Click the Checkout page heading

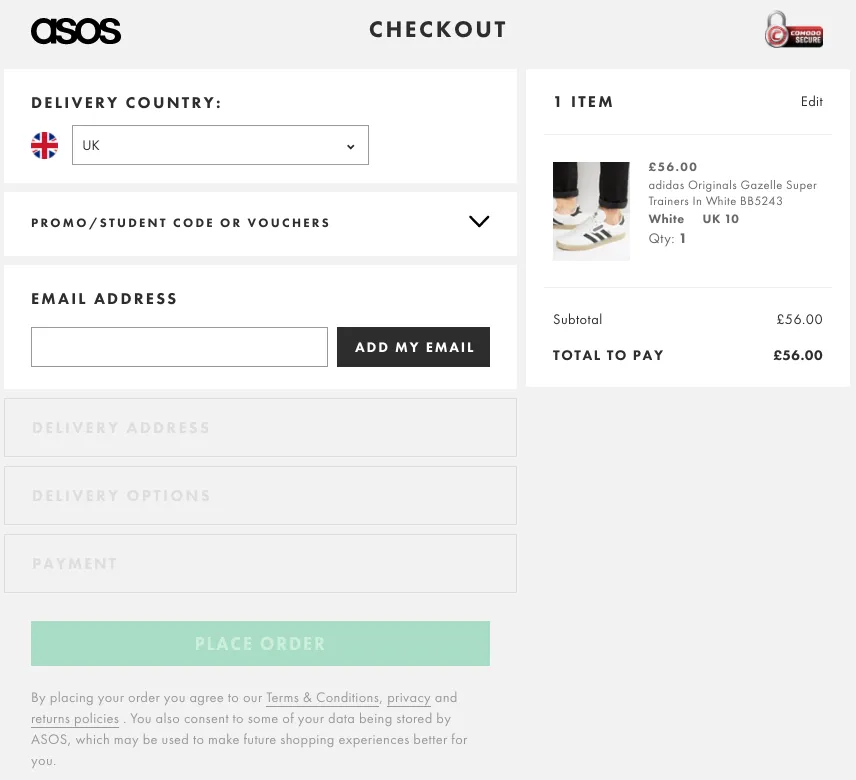click(x=437, y=31)
